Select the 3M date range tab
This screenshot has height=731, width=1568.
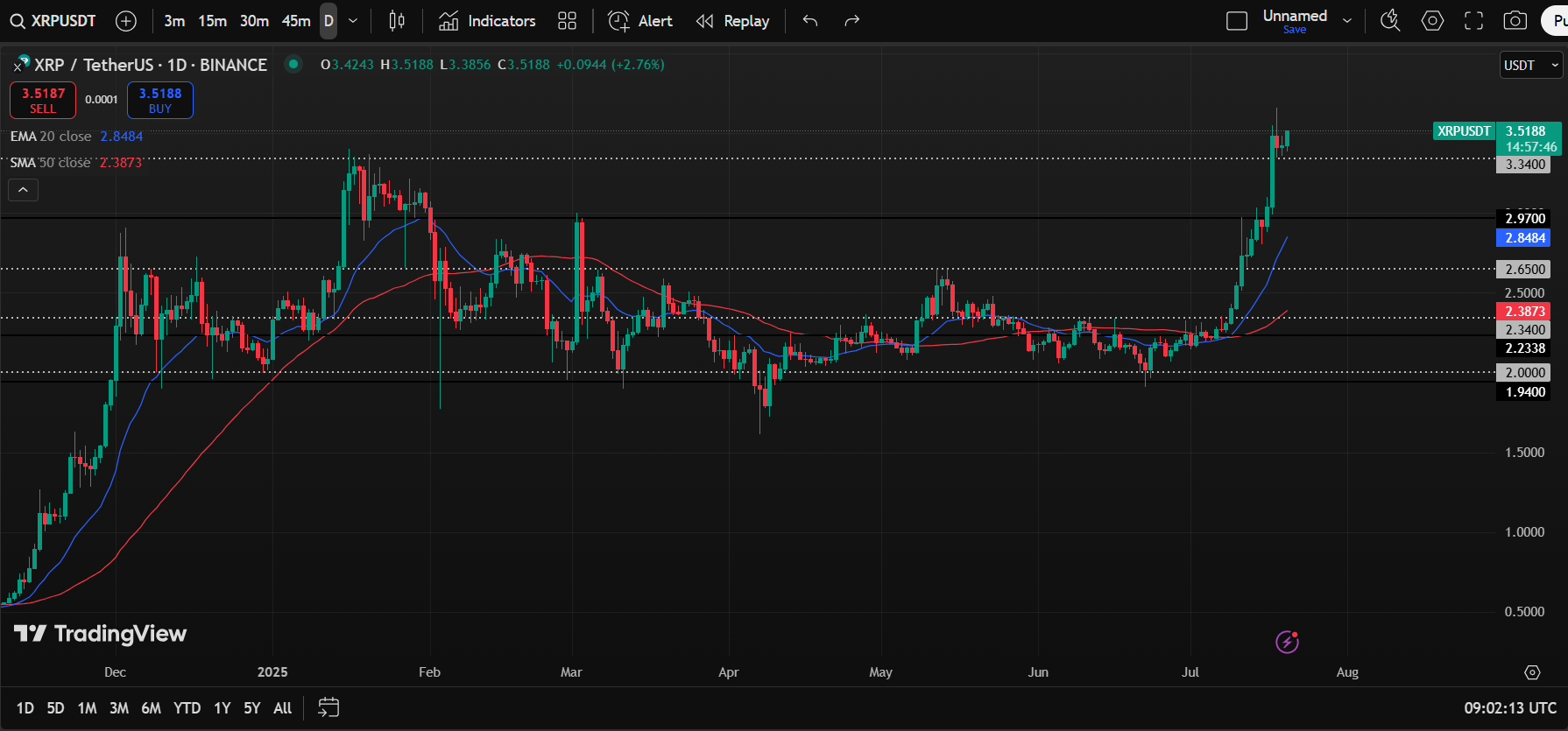[119, 708]
